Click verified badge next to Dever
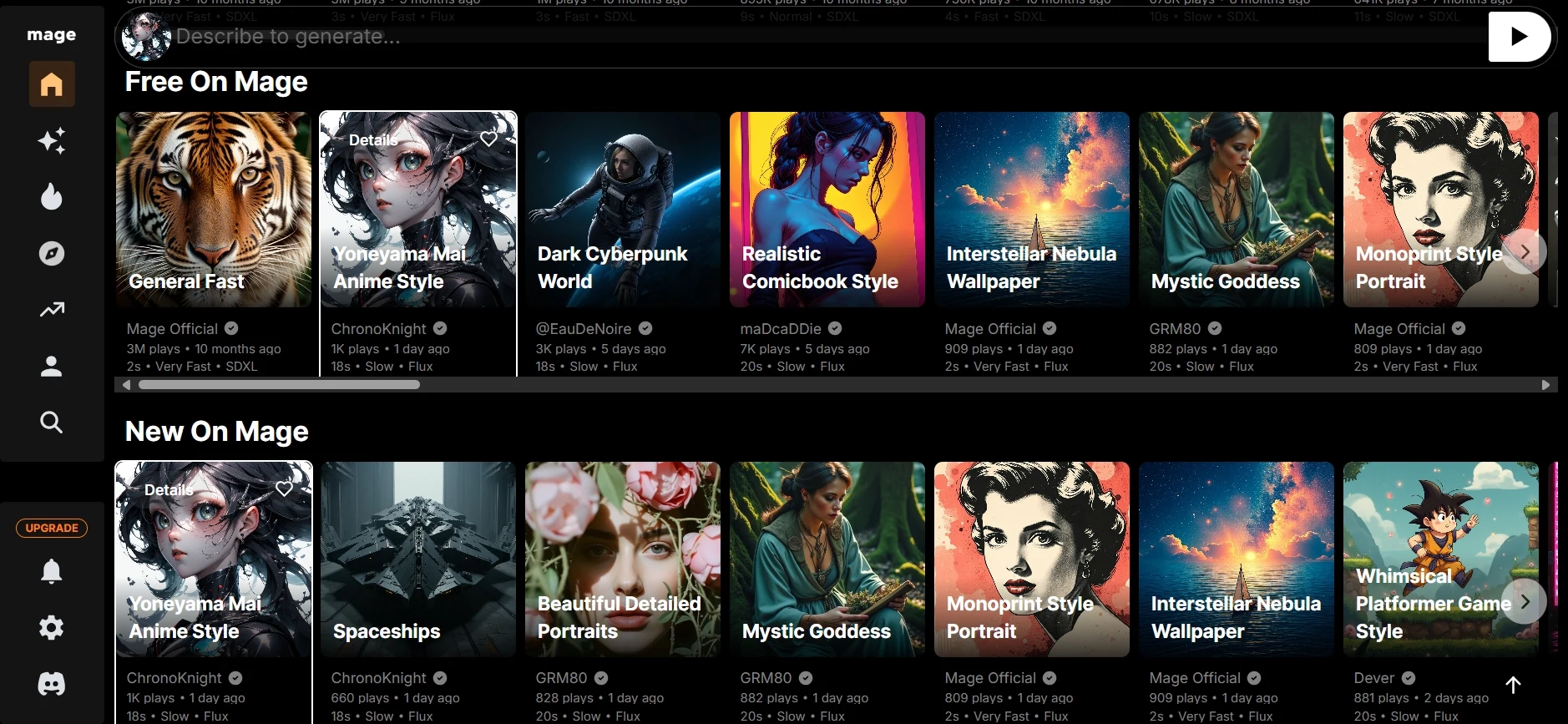 [1409, 677]
